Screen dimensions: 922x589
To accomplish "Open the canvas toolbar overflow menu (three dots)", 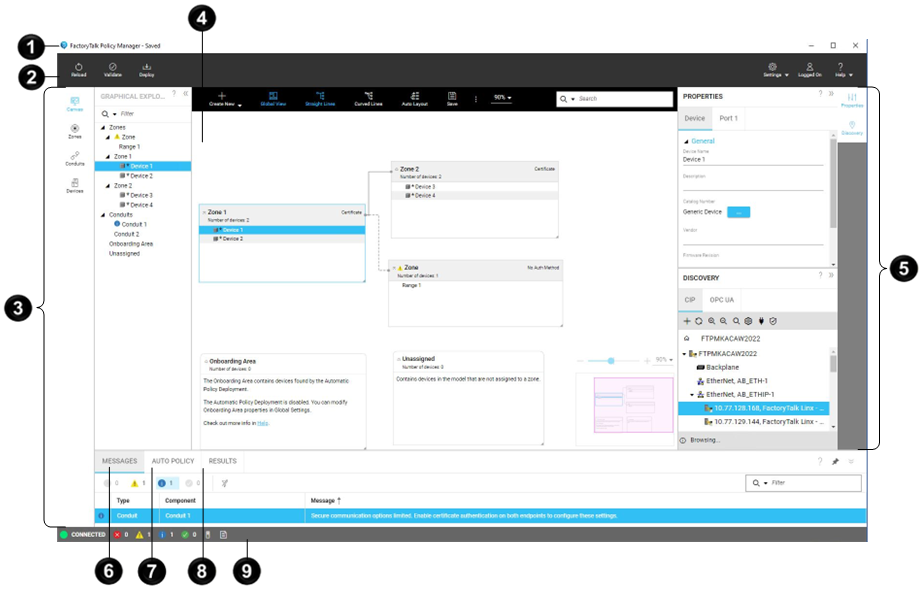I will (x=476, y=99).
